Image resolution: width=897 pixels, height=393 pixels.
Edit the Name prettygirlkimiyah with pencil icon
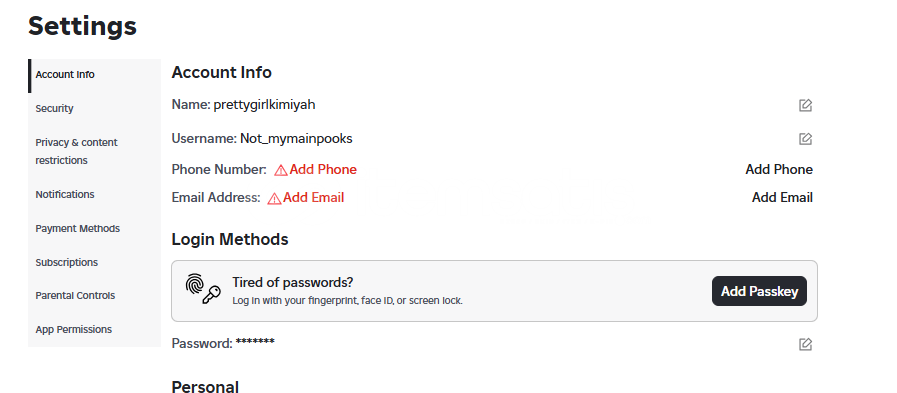tap(805, 105)
